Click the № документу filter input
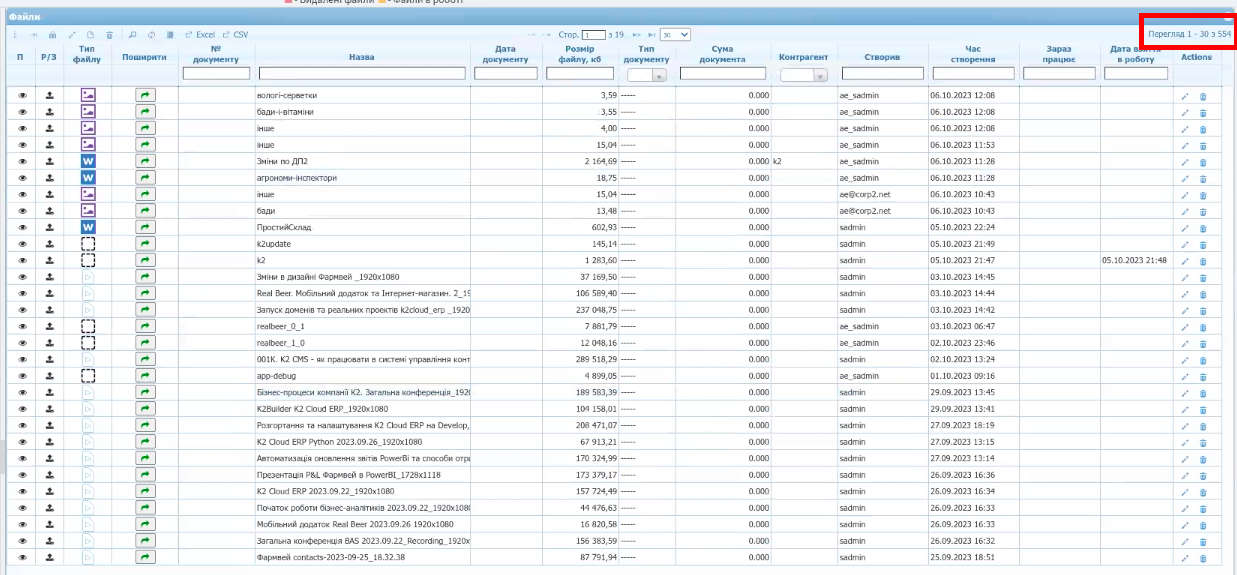This screenshot has height=575, width=1237. click(216, 74)
